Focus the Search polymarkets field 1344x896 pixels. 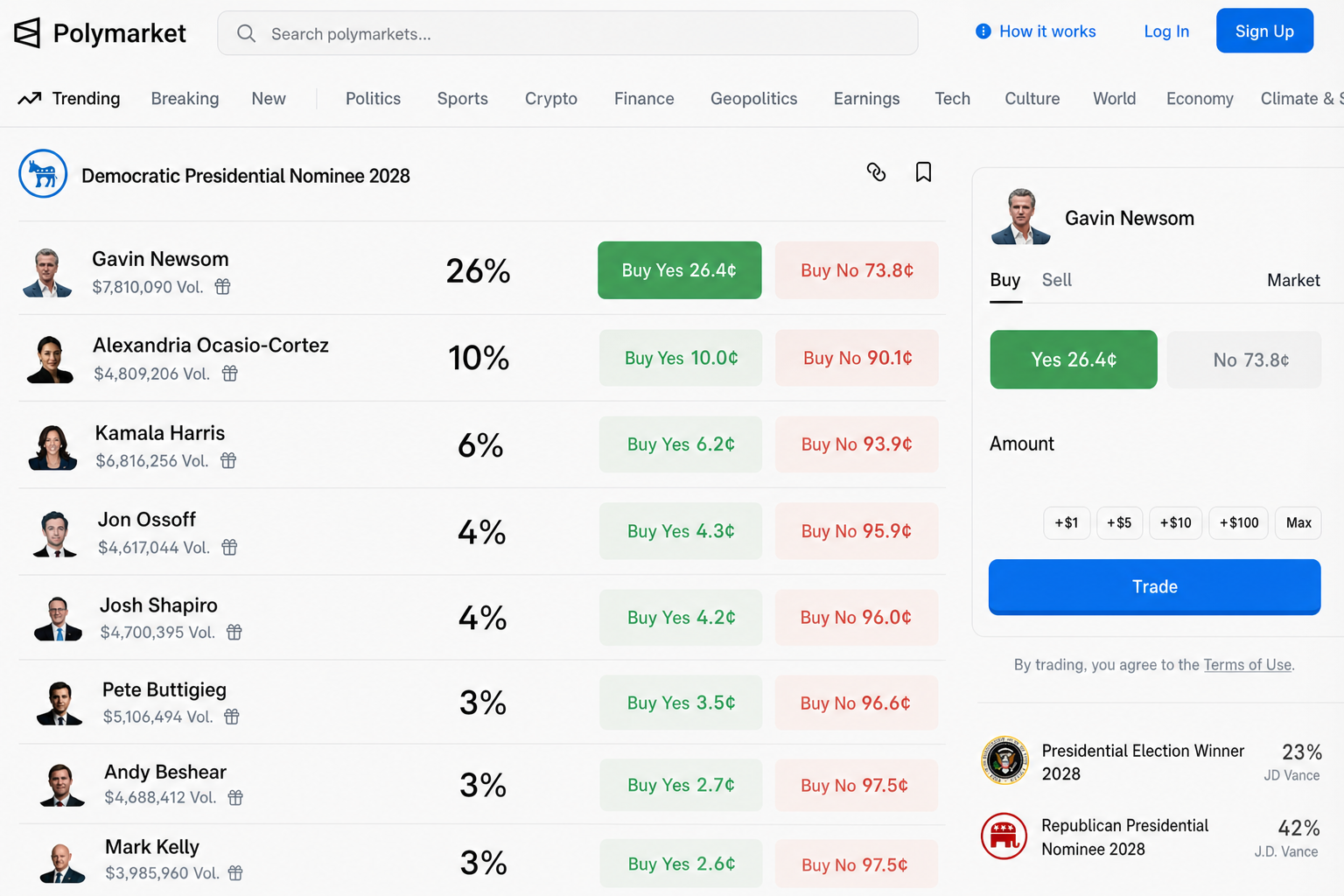(x=568, y=33)
